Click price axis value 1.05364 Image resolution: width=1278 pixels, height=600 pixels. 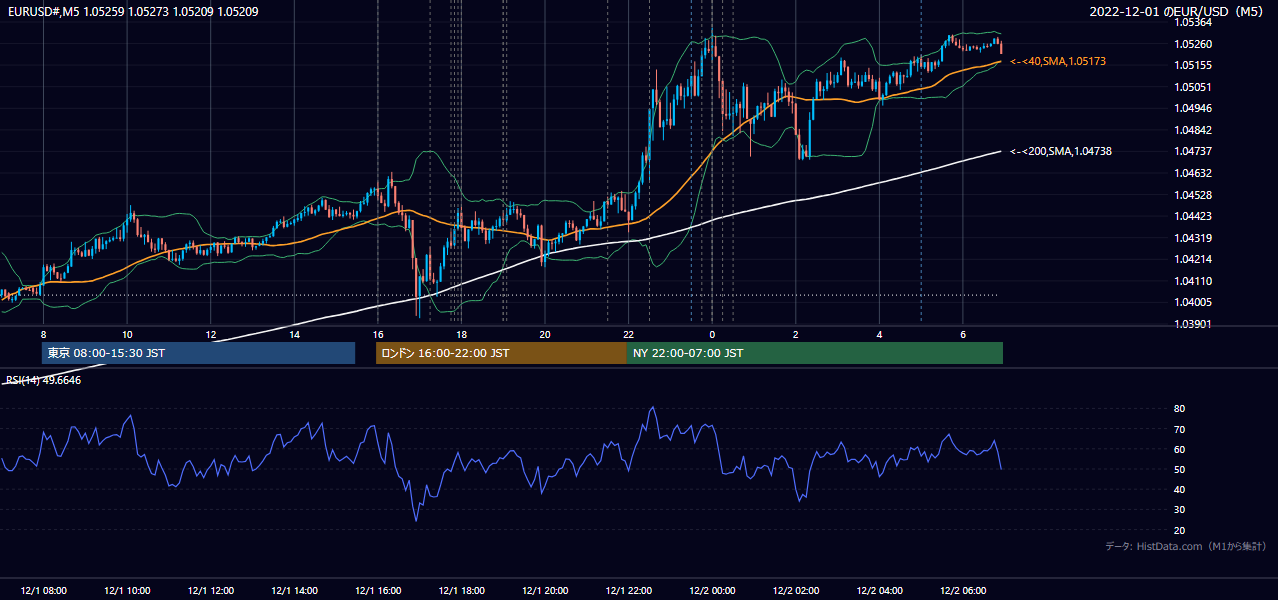click(x=1192, y=22)
